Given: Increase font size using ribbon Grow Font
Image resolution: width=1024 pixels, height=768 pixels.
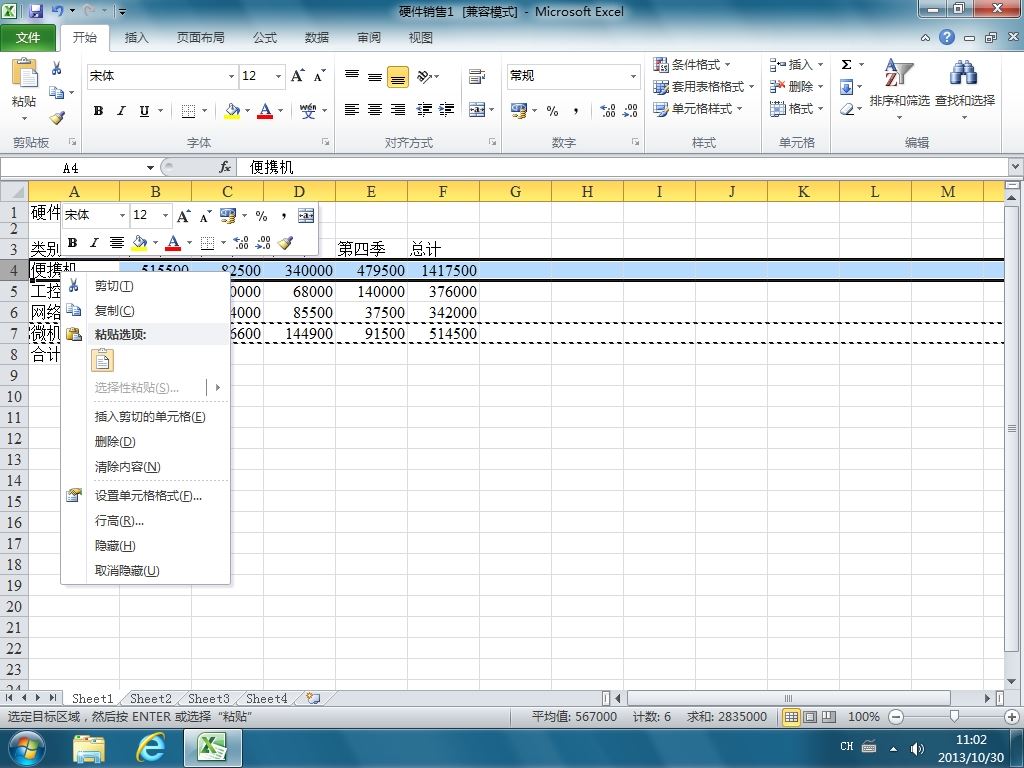Looking at the screenshot, I should pos(298,76).
